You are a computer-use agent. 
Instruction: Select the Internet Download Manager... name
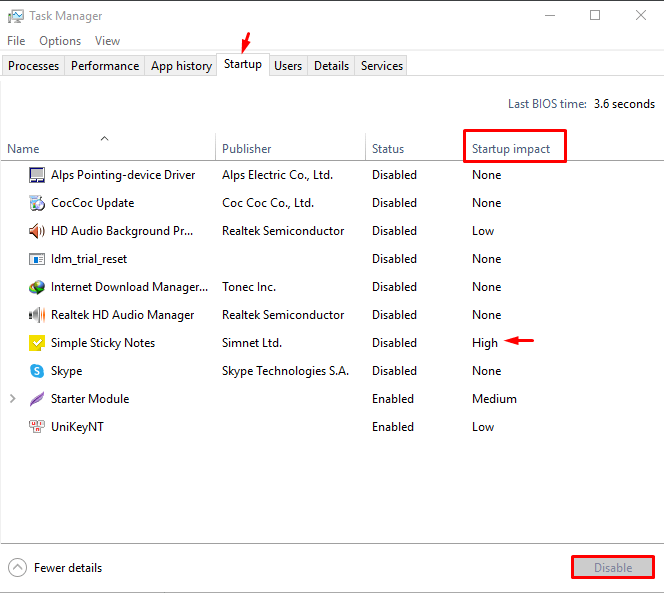pos(129,287)
